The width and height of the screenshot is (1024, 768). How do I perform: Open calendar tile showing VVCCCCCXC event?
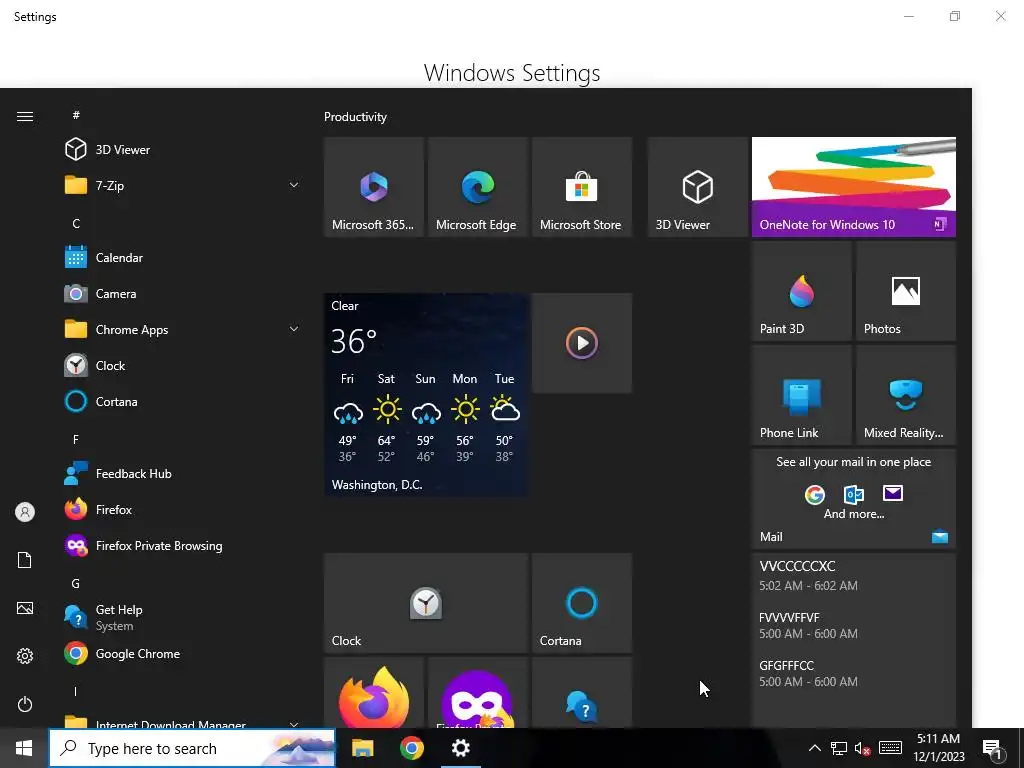(854, 640)
